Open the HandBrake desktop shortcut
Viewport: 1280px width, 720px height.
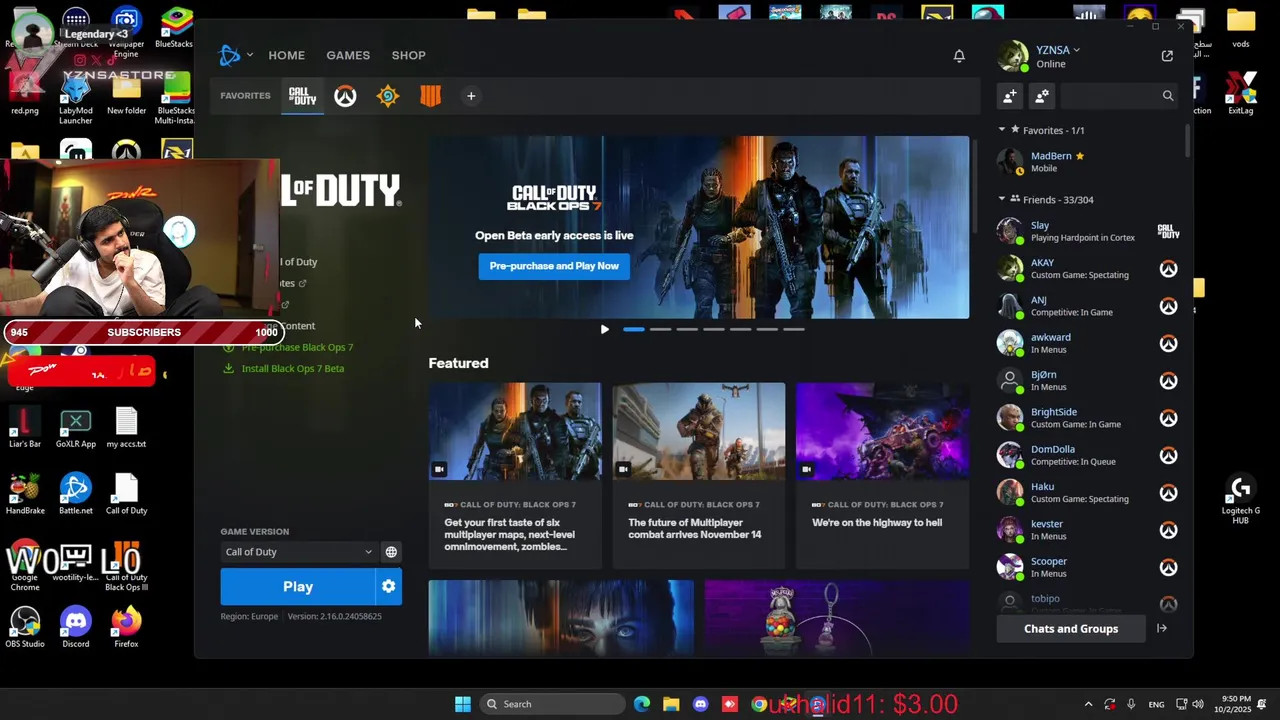coord(25,493)
